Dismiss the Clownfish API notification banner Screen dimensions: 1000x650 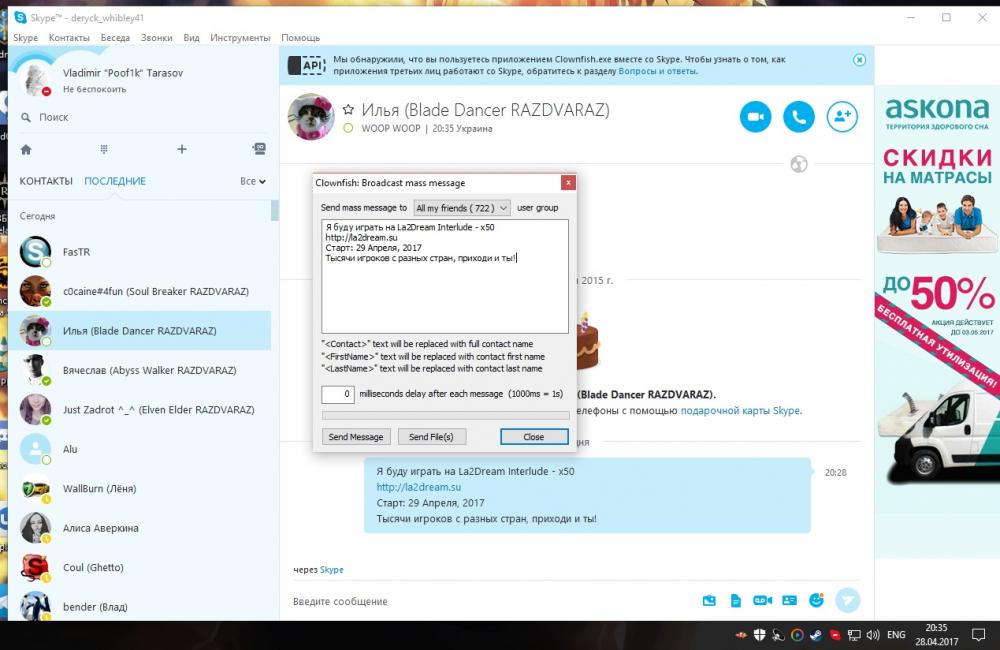tap(859, 60)
